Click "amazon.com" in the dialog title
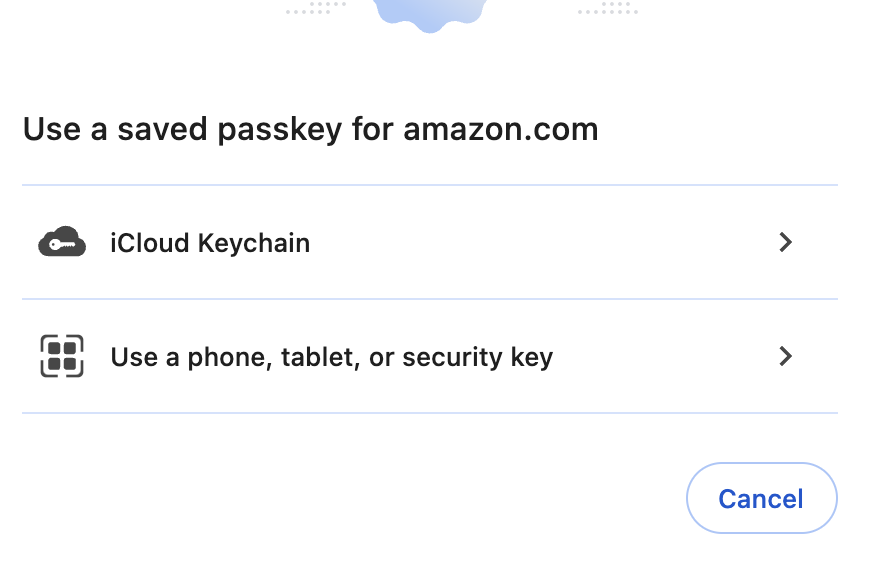872x562 pixels. pyautogui.click(x=500, y=130)
